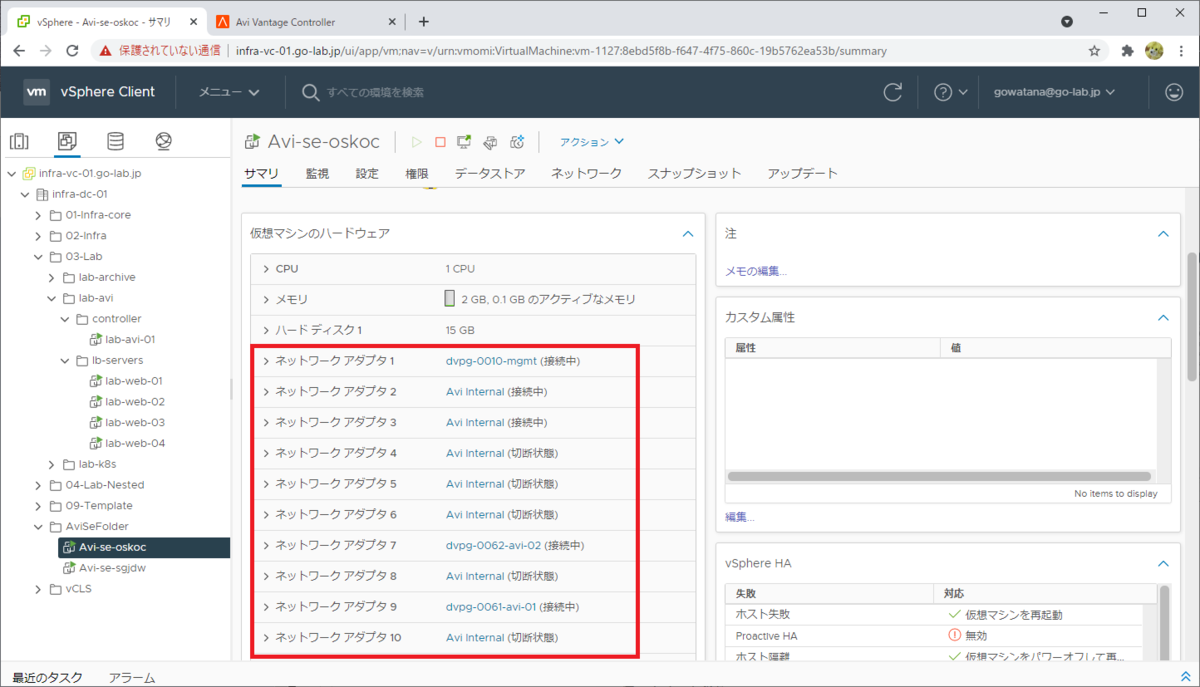Click the browser address bar URL
Viewport: 1200px width, 687px height.
(561, 50)
